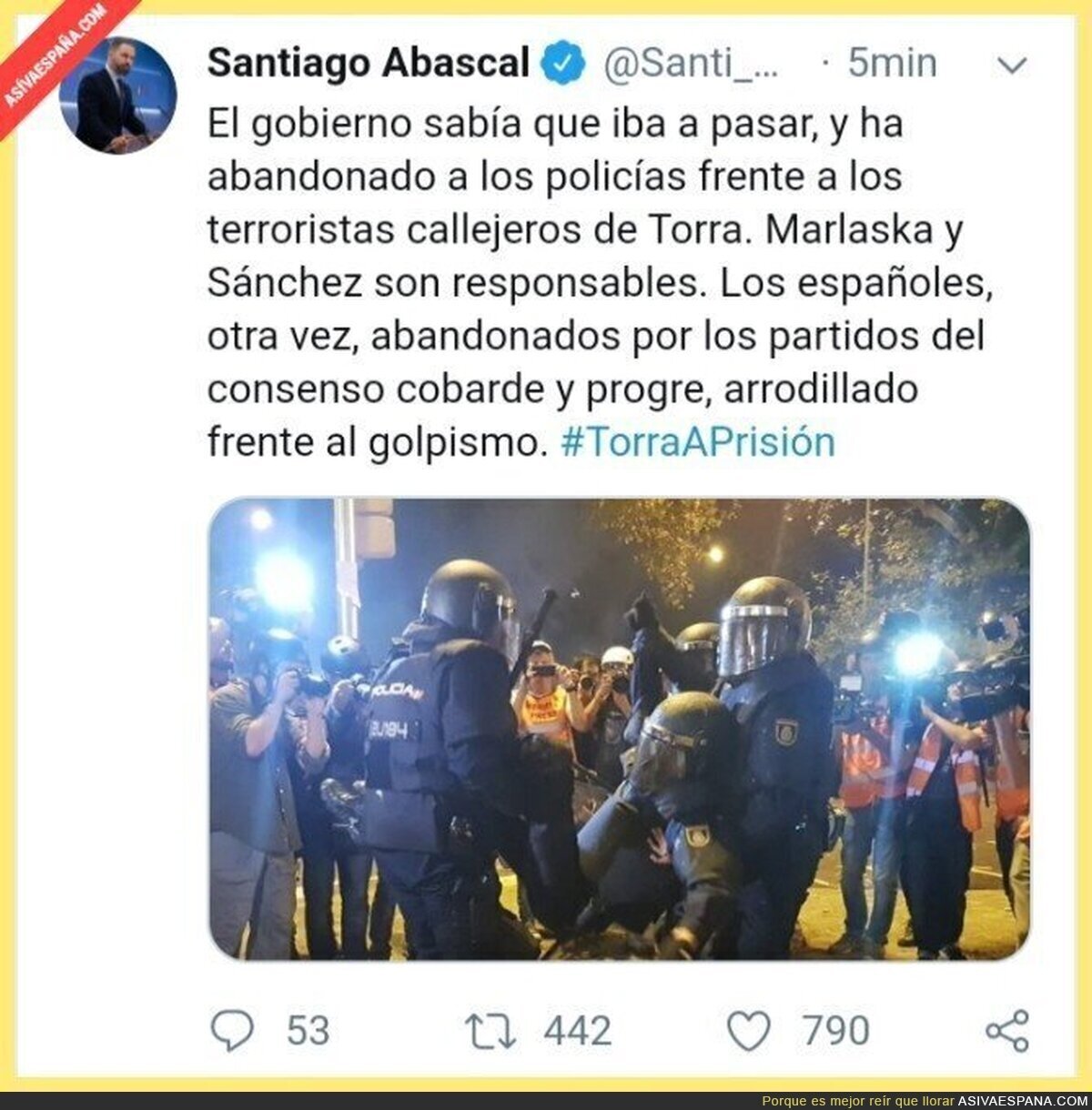Click the tweet body text
Image resolution: width=1092 pixels, height=1110 pixels.
[x=600, y=283]
